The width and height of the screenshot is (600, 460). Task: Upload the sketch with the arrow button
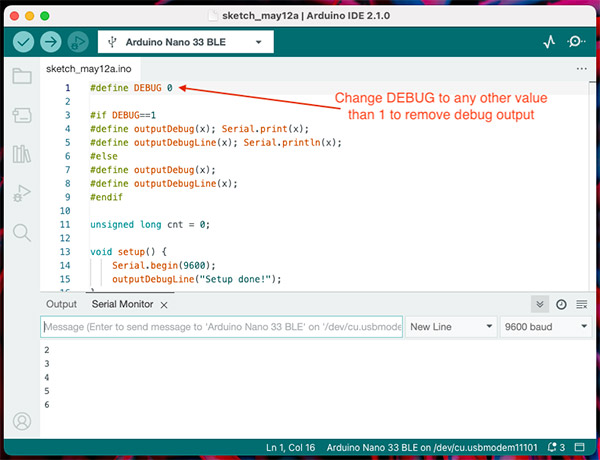pos(50,42)
